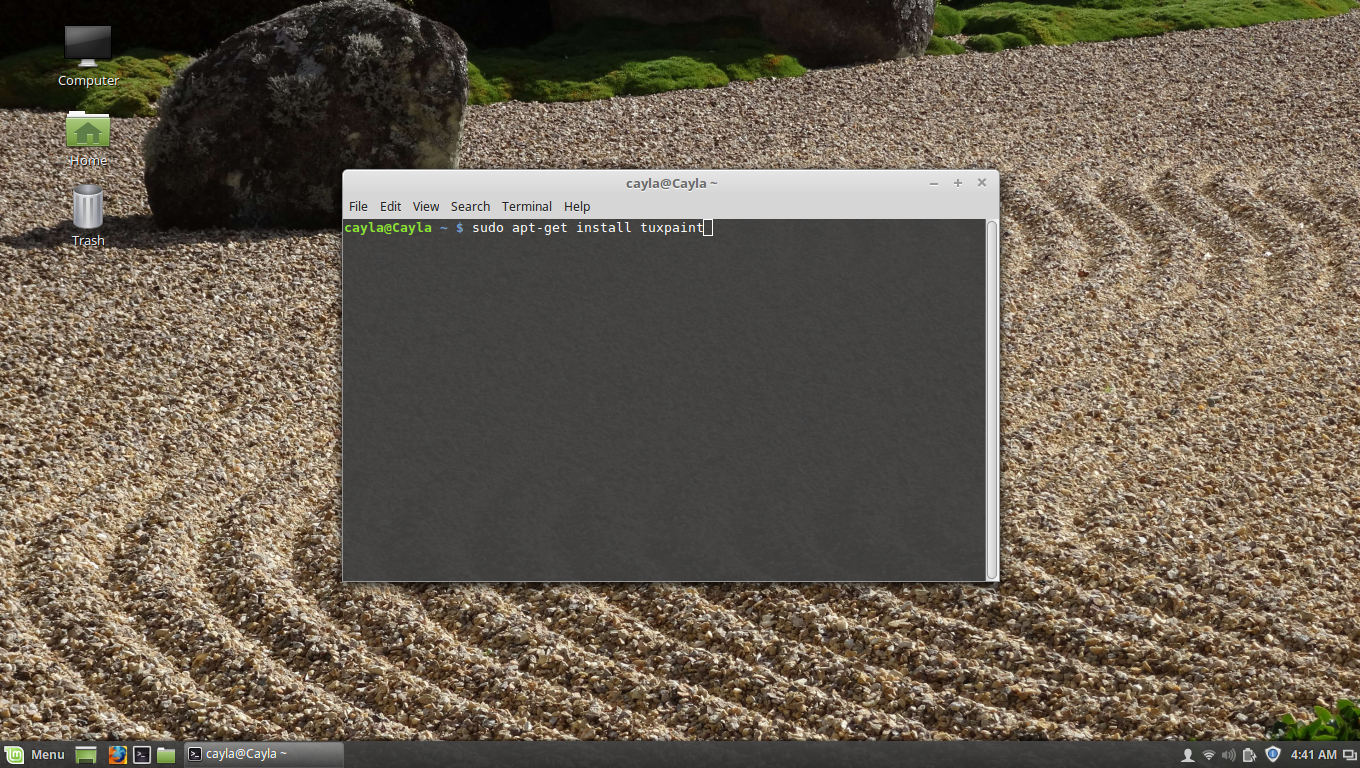Open the Search menu in Terminal
The image size is (1360, 768).
470,206
